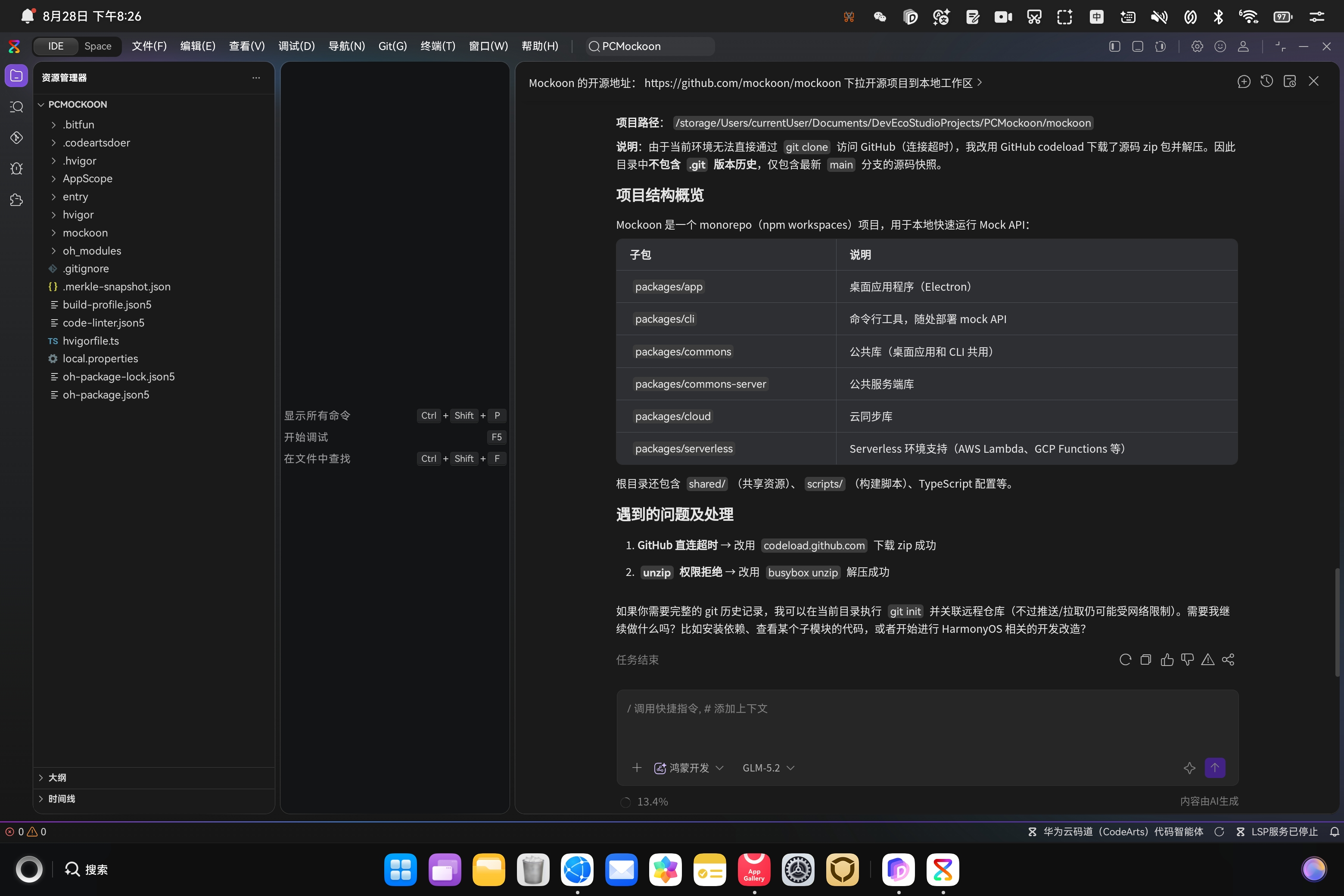The width and height of the screenshot is (1344, 896).
Task: Open the hvigorfile.ts file
Action: [154, 341]
